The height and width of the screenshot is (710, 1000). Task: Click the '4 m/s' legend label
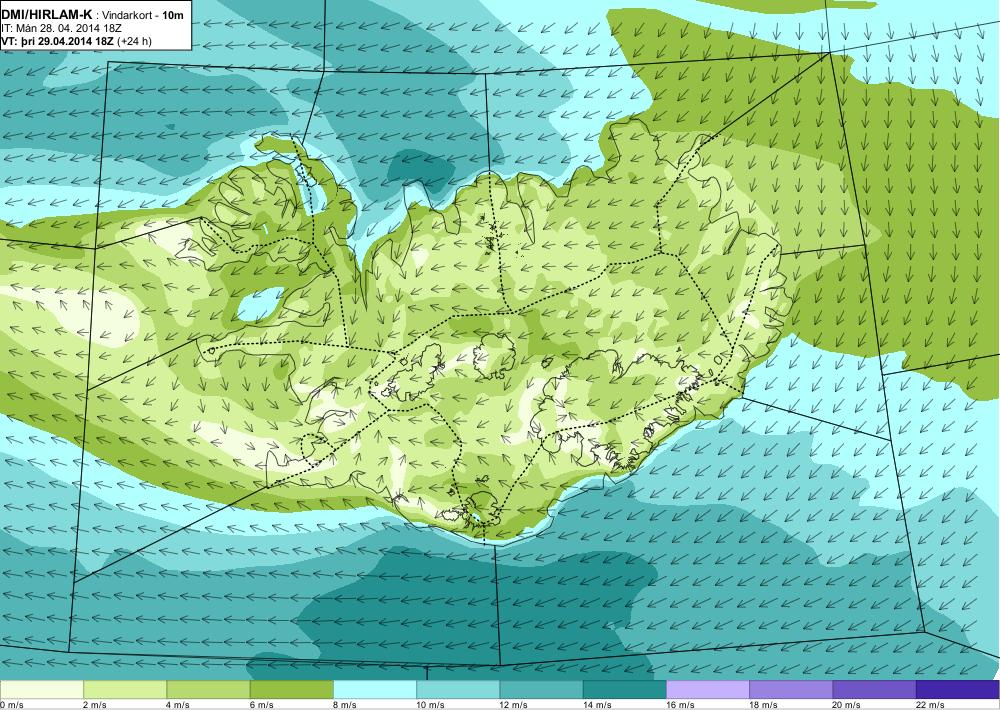(179, 705)
